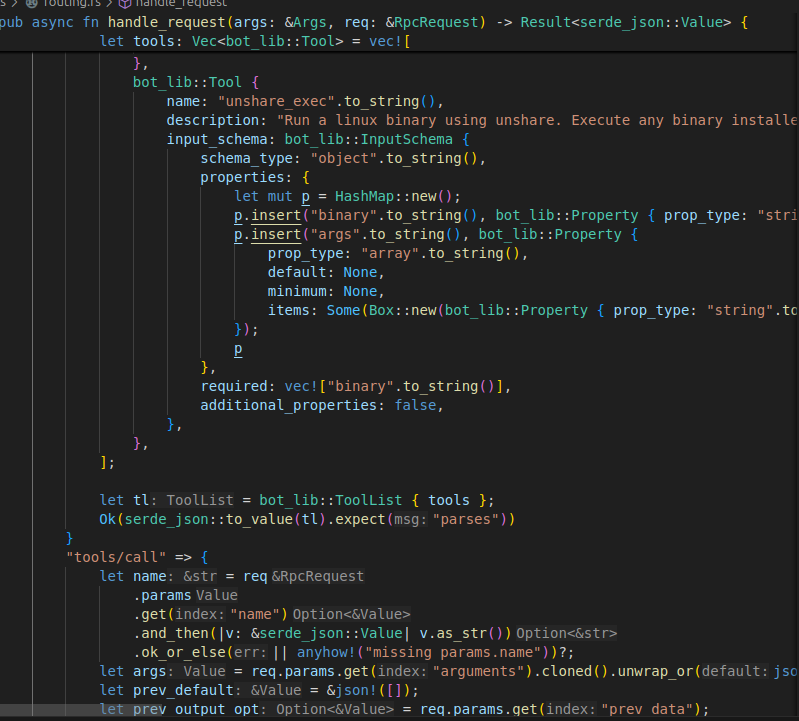Viewport: 799px width, 721px height.
Task: Click the handle_request symbol icon in breadcrumb
Action: pyautogui.click(x=125, y=4)
